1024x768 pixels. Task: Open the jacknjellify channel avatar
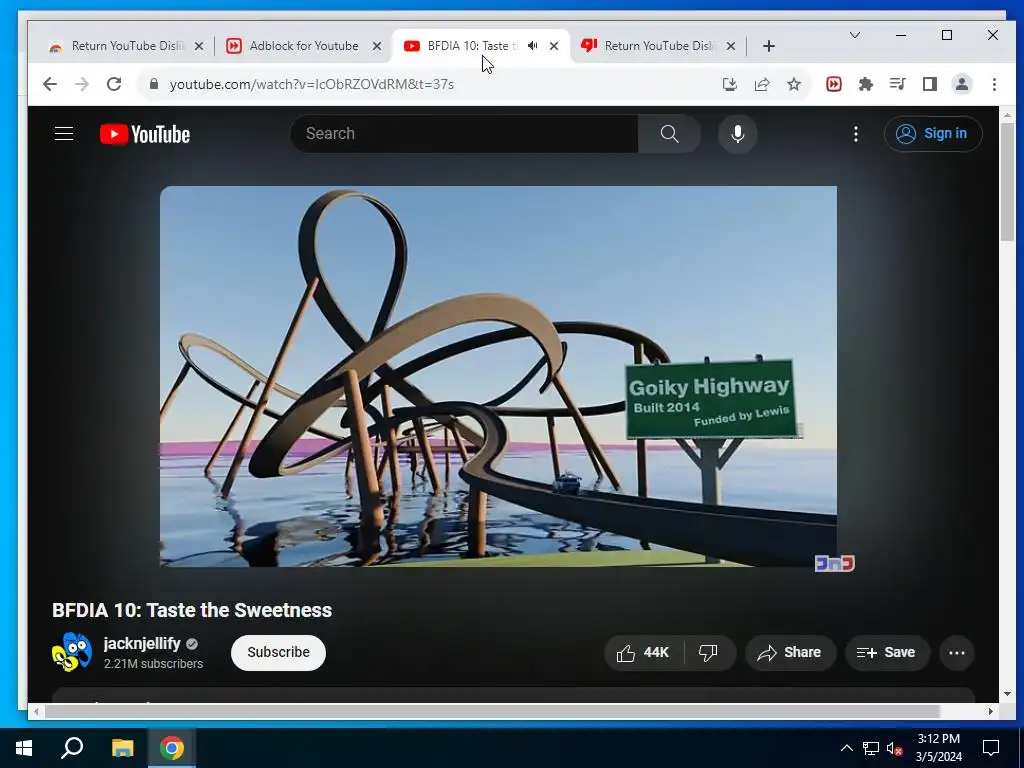tap(72, 652)
